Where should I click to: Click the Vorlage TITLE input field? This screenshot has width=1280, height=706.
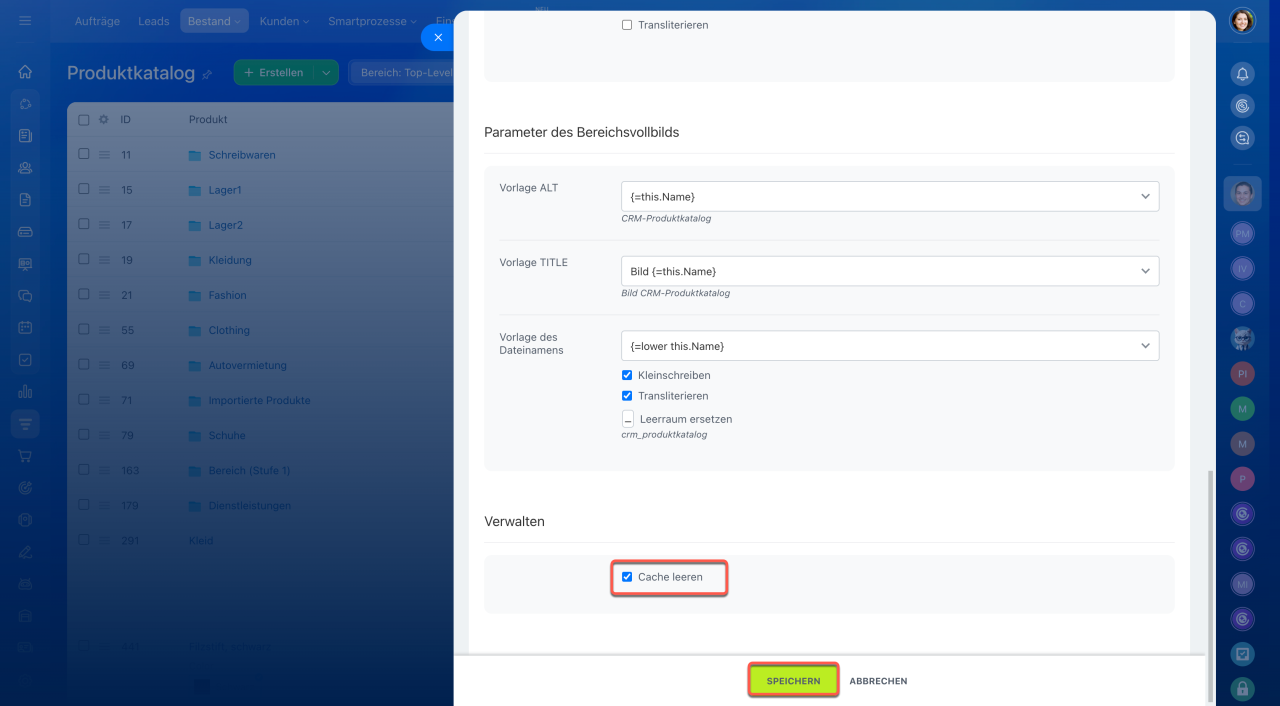[x=890, y=271]
